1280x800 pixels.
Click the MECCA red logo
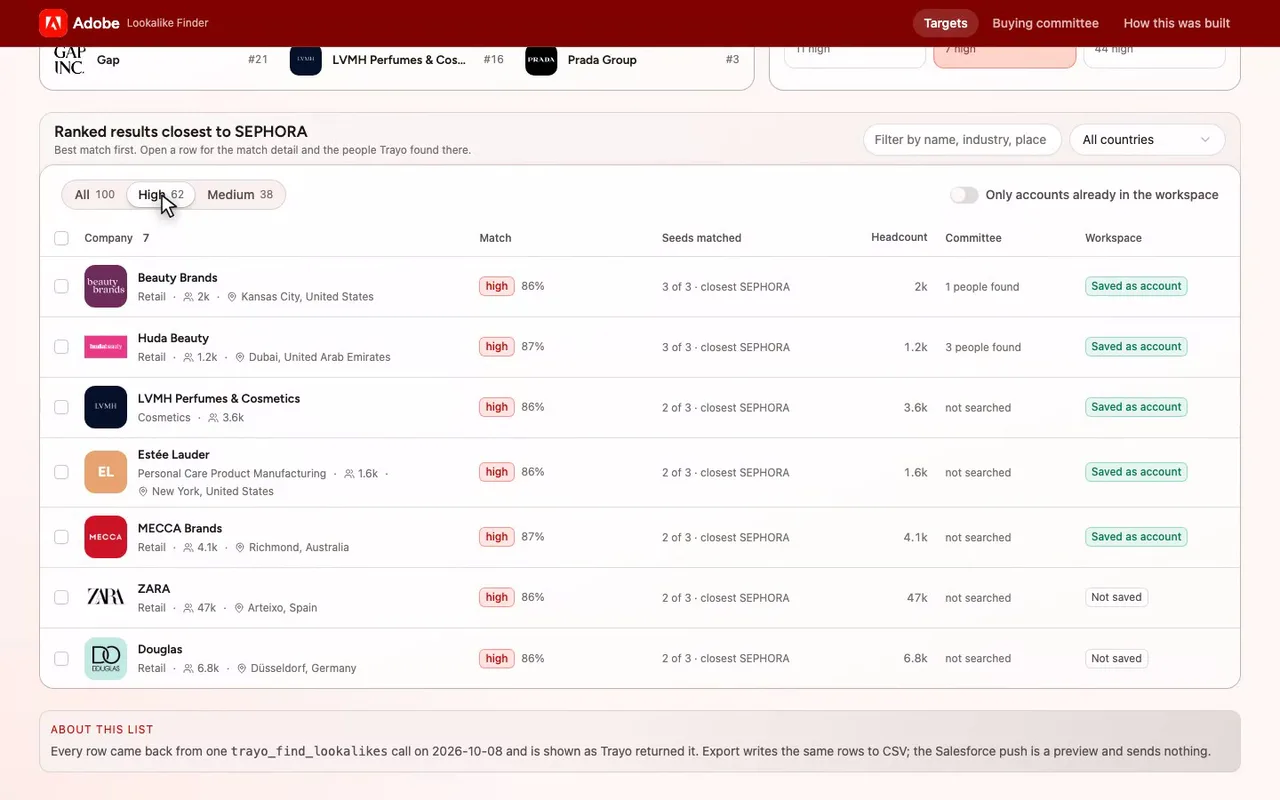(105, 537)
